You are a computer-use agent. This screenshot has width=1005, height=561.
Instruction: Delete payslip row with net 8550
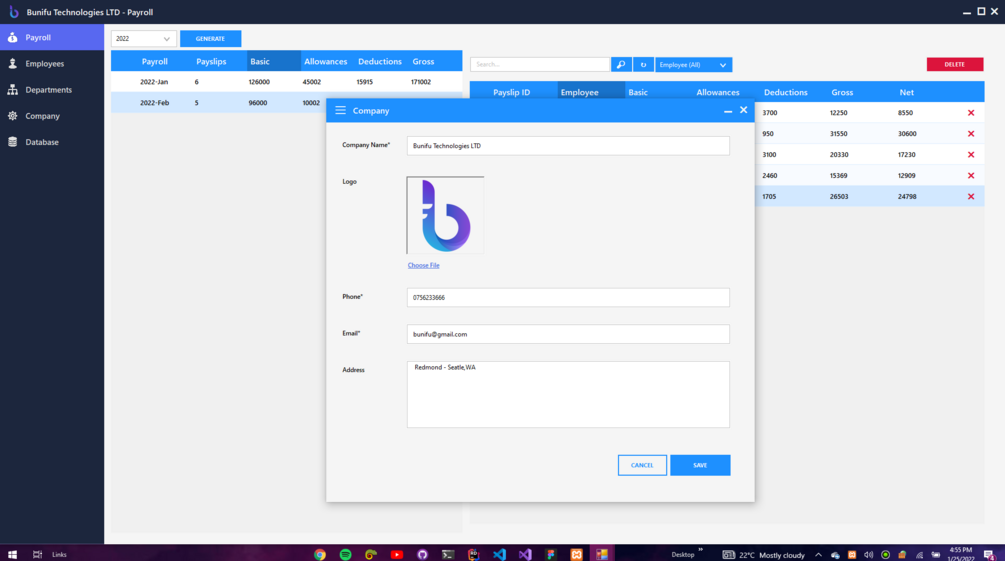971,113
